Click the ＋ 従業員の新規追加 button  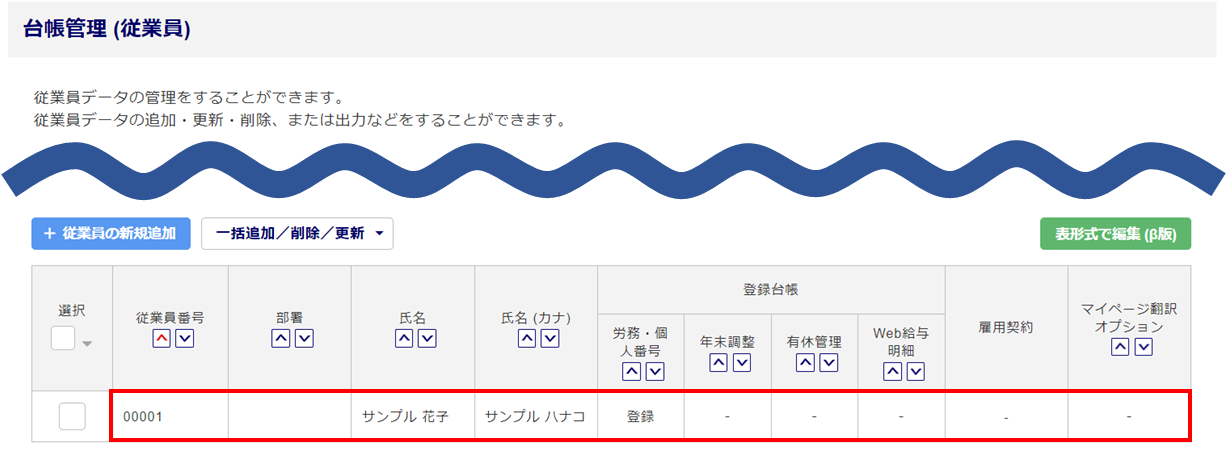click(110, 234)
